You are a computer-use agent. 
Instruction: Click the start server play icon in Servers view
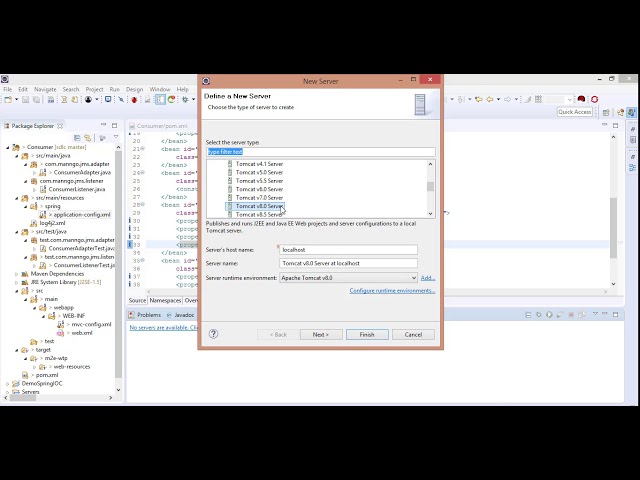[x=549, y=315]
